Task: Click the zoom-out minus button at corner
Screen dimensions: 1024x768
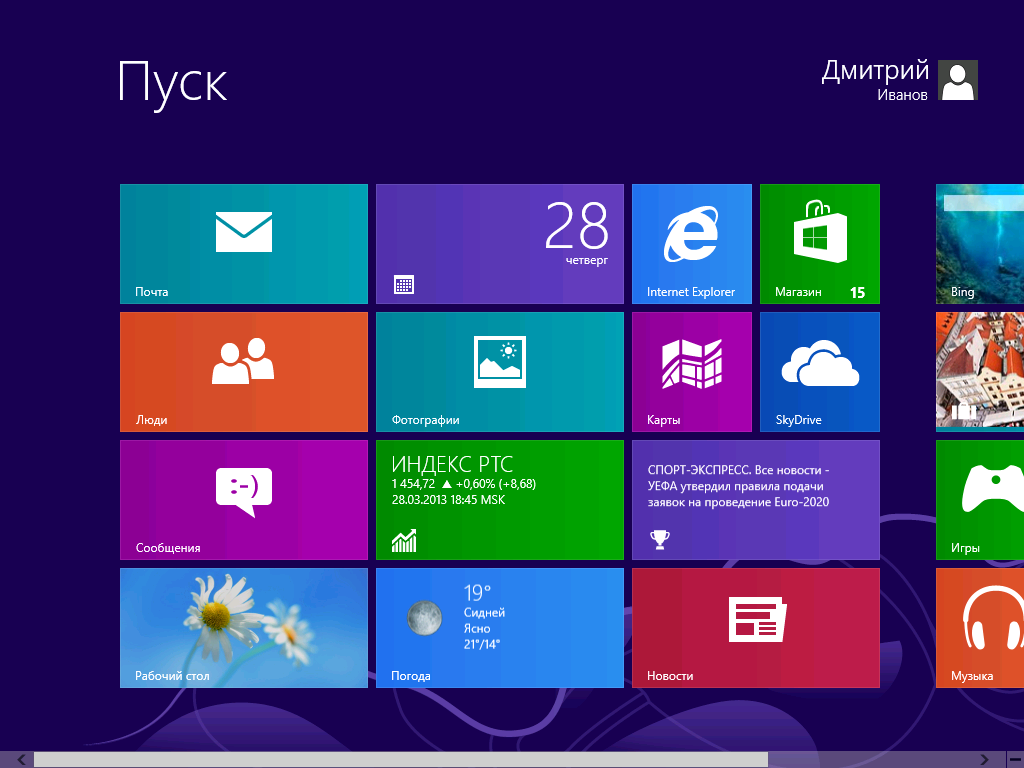Action: point(1016,760)
